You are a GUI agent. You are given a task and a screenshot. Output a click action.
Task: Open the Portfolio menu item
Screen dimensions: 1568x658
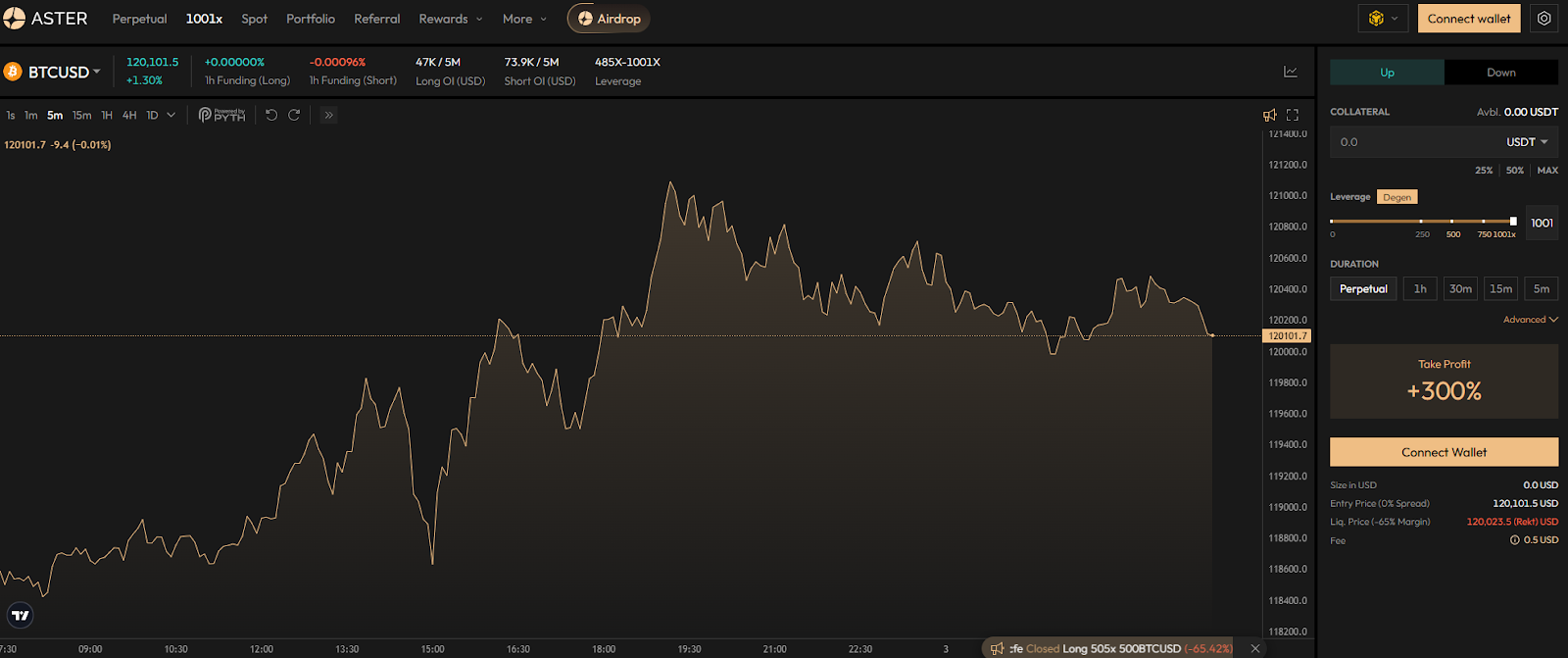(311, 19)
